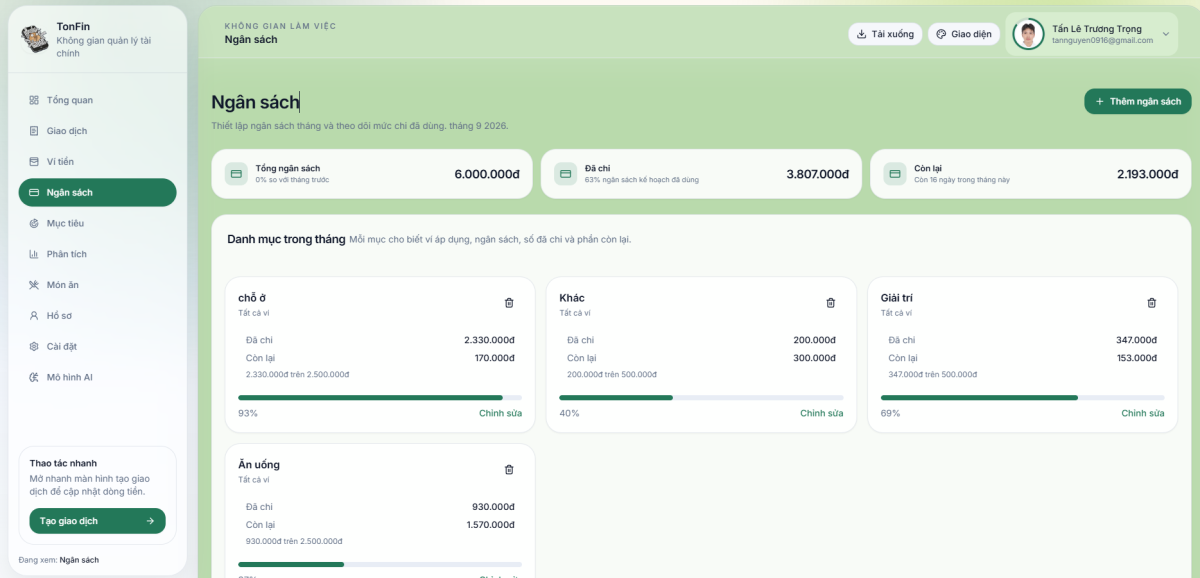Viewport: 1200px width, 578px height.
Task: Click the Đã chi card icon
Action: [565, 174]
